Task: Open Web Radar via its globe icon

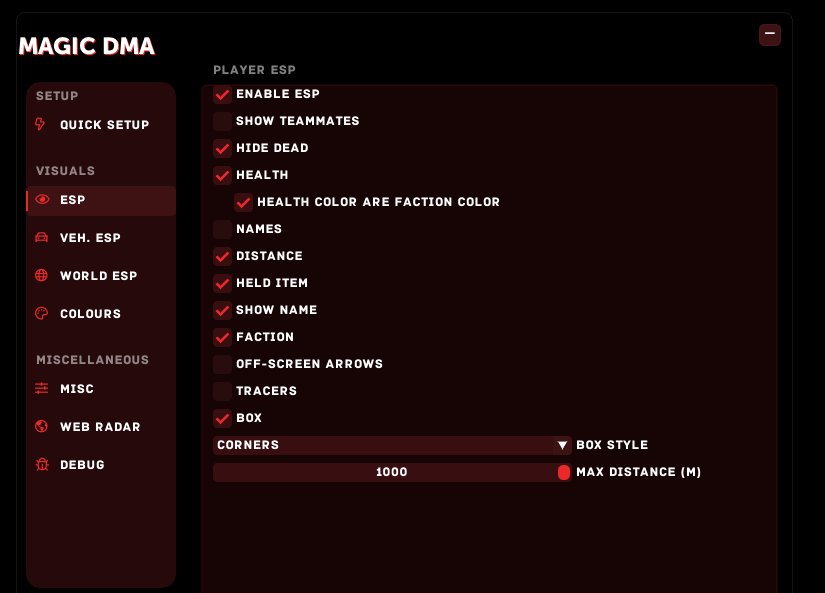Action: [x=42, y=426]
